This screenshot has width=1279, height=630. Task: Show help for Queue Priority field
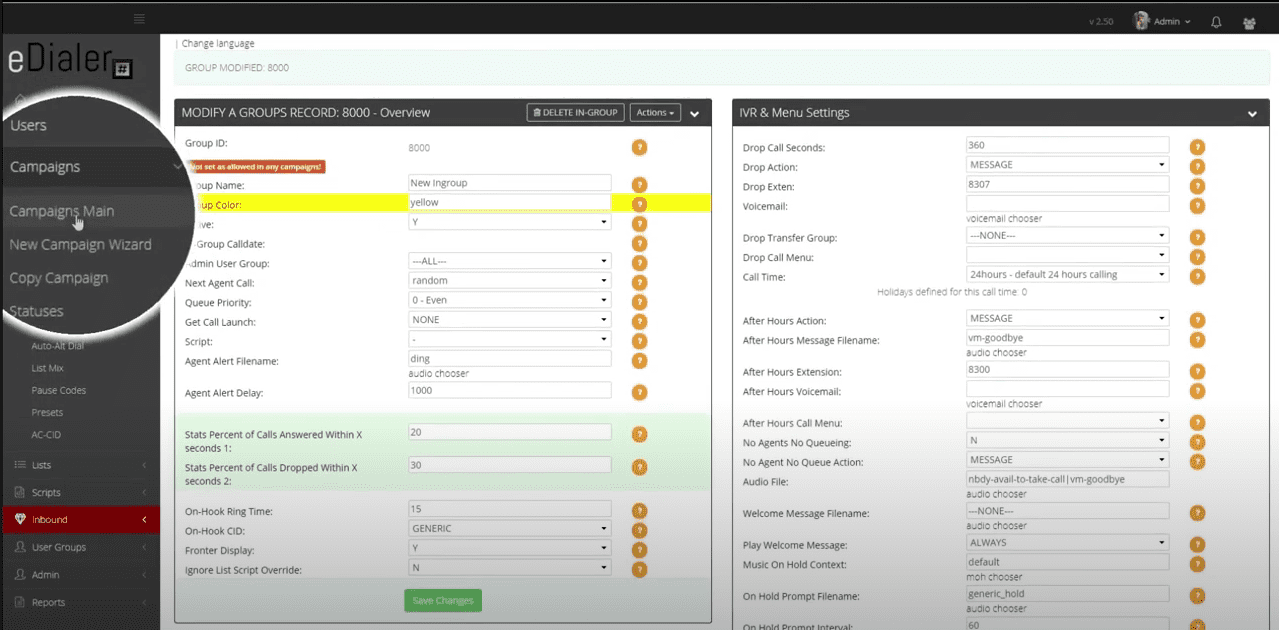pyautogui.click(x=639, y=302)
